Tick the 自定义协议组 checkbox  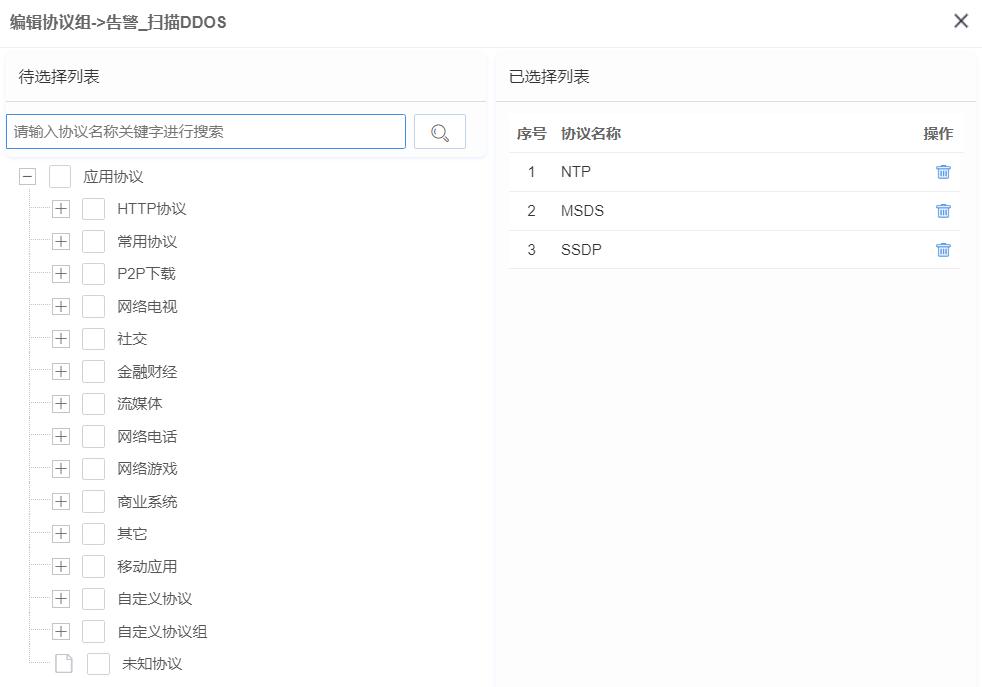point(93,631)
